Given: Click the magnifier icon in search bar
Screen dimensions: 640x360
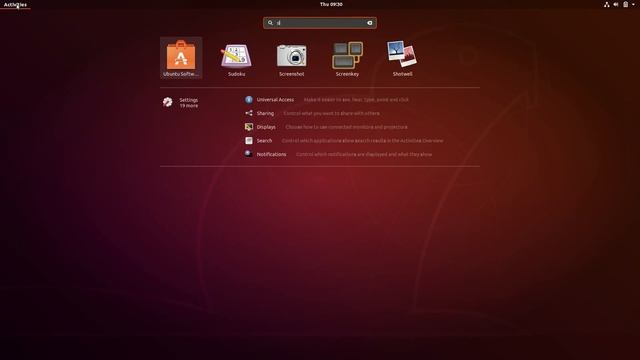Looking at the screenshot, I should pos(270,23).
